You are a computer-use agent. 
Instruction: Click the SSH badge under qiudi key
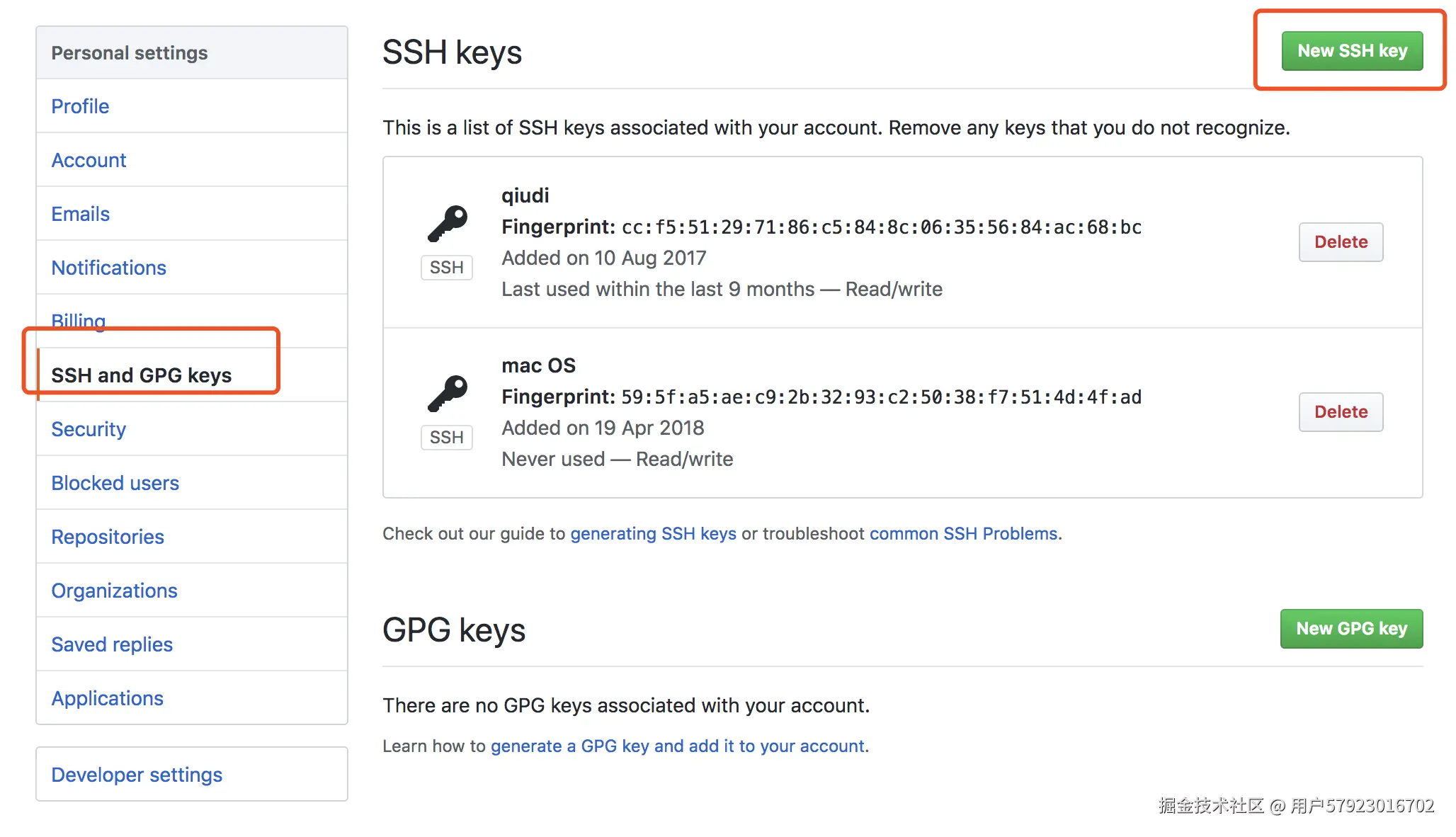[x=446, y=268]
